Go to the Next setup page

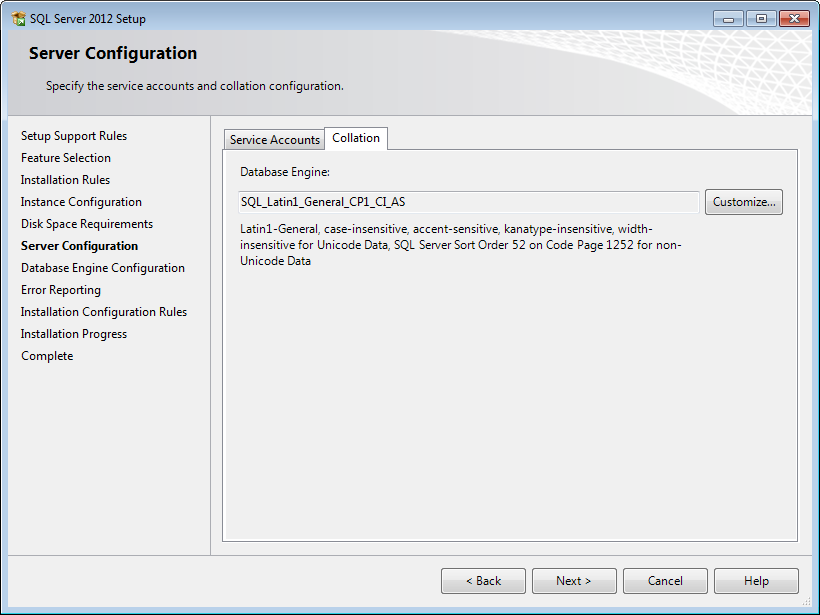tap(573, 581)
